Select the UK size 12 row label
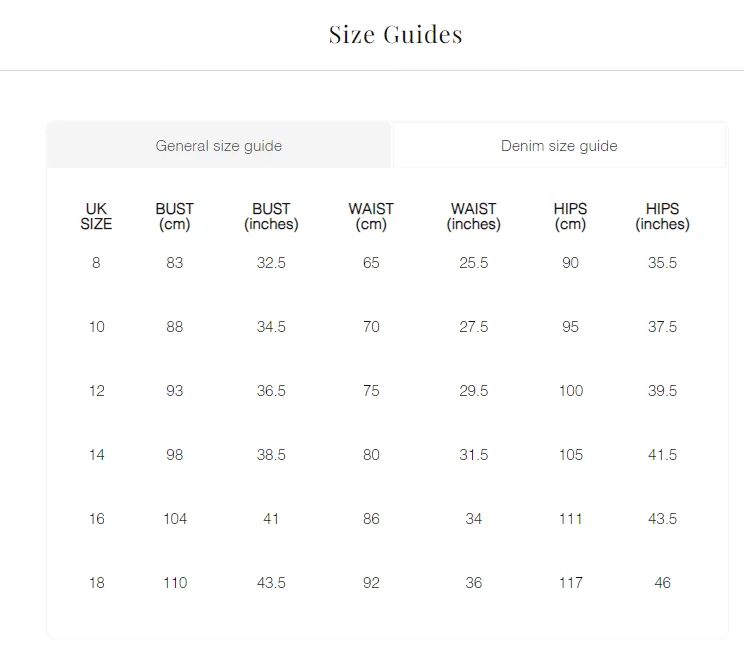The image size is (744, 652). click(97, 391)
